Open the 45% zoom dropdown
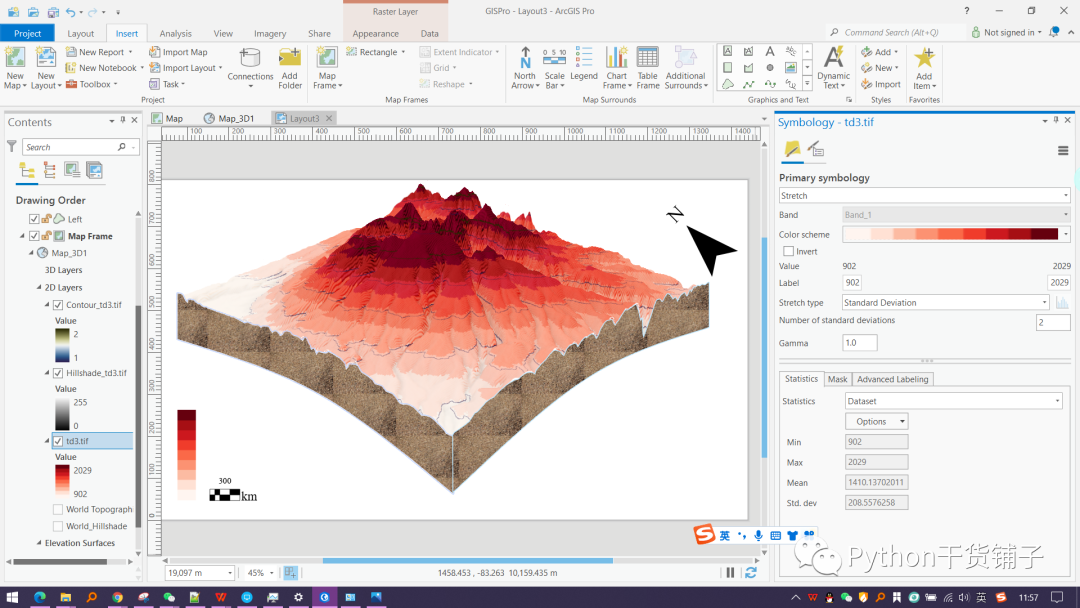 [x=271, y=573]
